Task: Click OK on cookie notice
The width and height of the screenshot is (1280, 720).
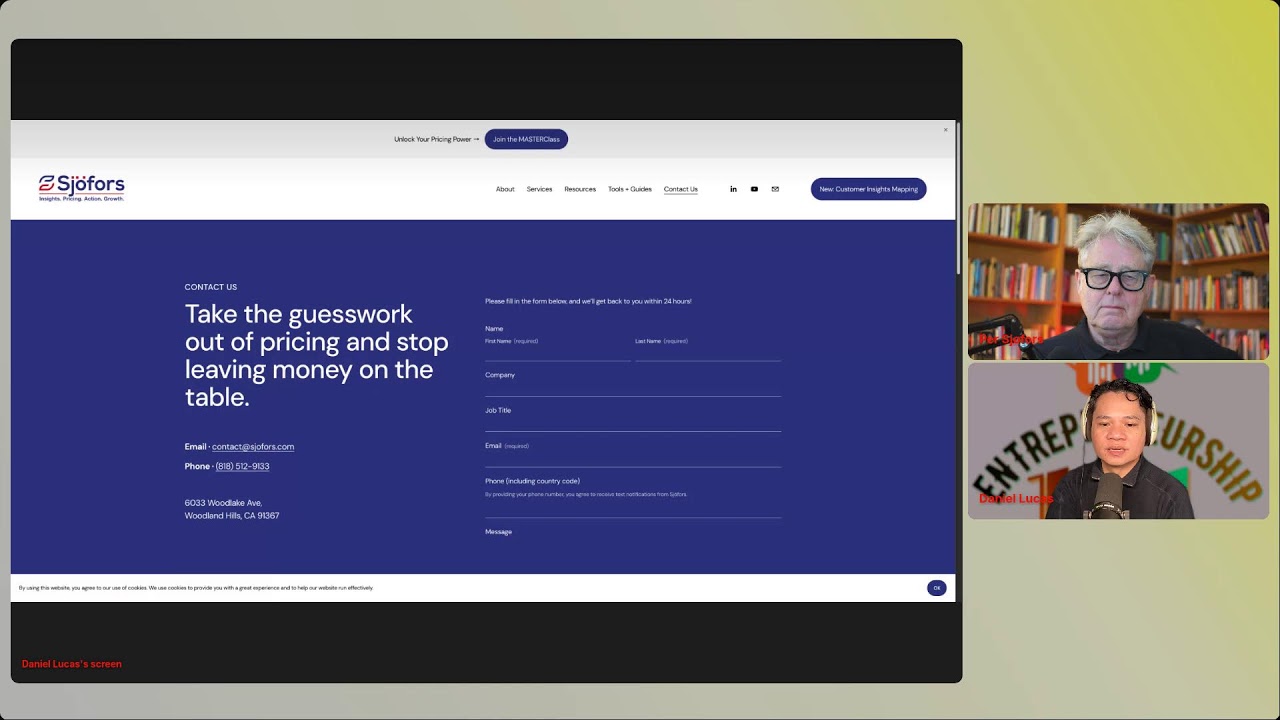Action: [936, 588]
